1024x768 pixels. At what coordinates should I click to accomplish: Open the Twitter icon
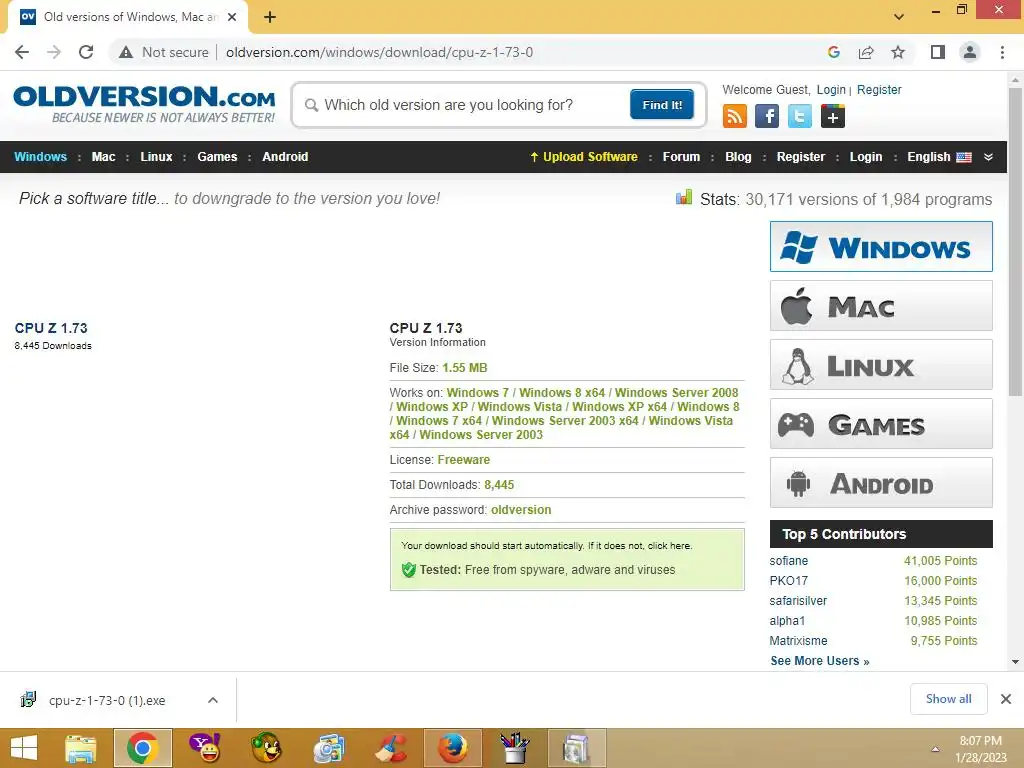click(799, 116)
